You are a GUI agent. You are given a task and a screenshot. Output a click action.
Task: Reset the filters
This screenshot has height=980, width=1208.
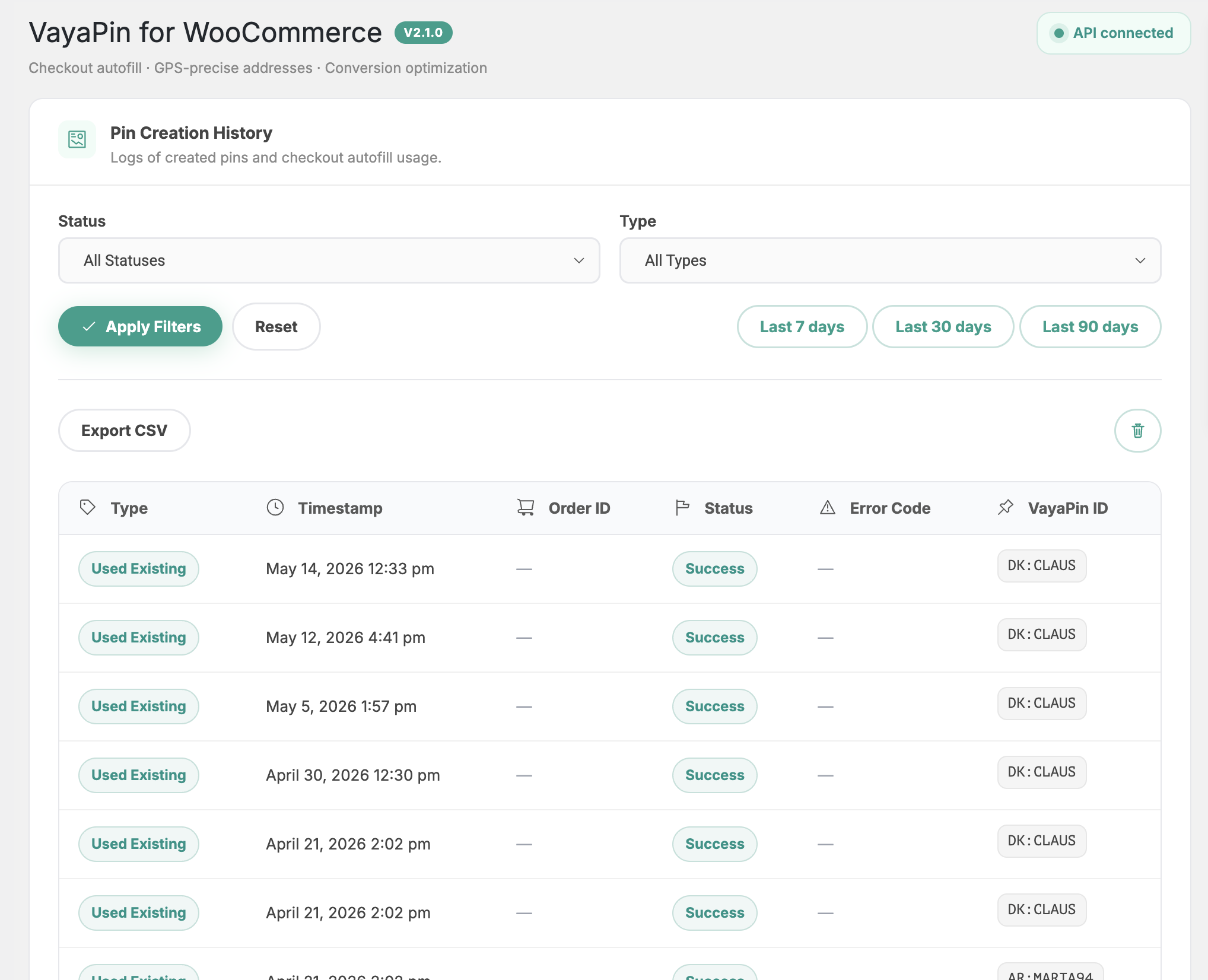pyautogui.click(x=276, y=326)
